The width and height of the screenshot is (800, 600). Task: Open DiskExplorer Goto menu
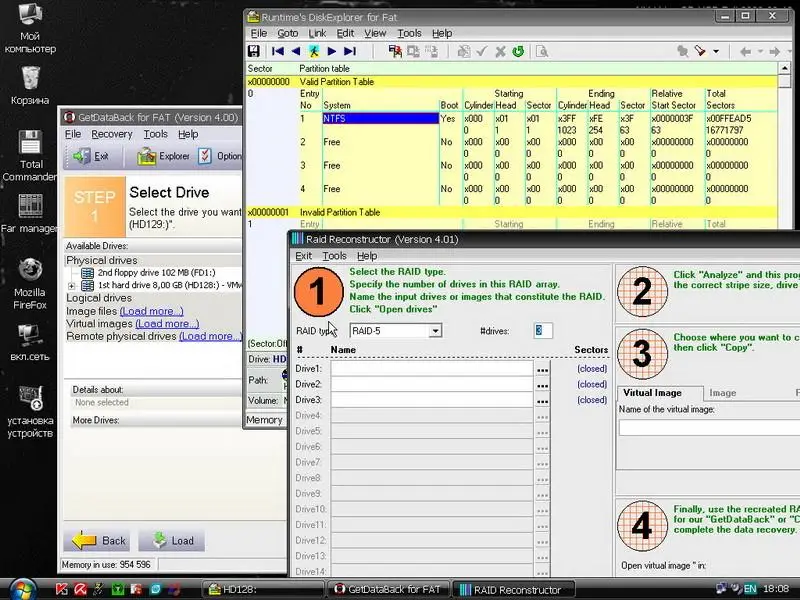coord(288,33)
